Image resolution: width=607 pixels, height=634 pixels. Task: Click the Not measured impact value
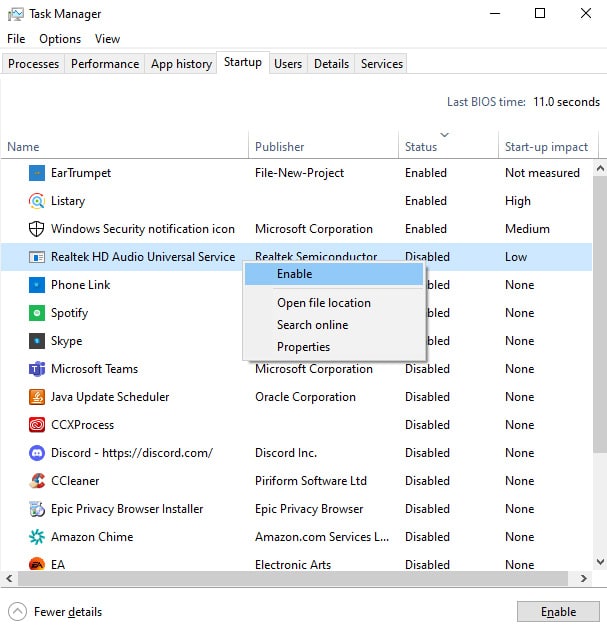[x=542, y=173]
